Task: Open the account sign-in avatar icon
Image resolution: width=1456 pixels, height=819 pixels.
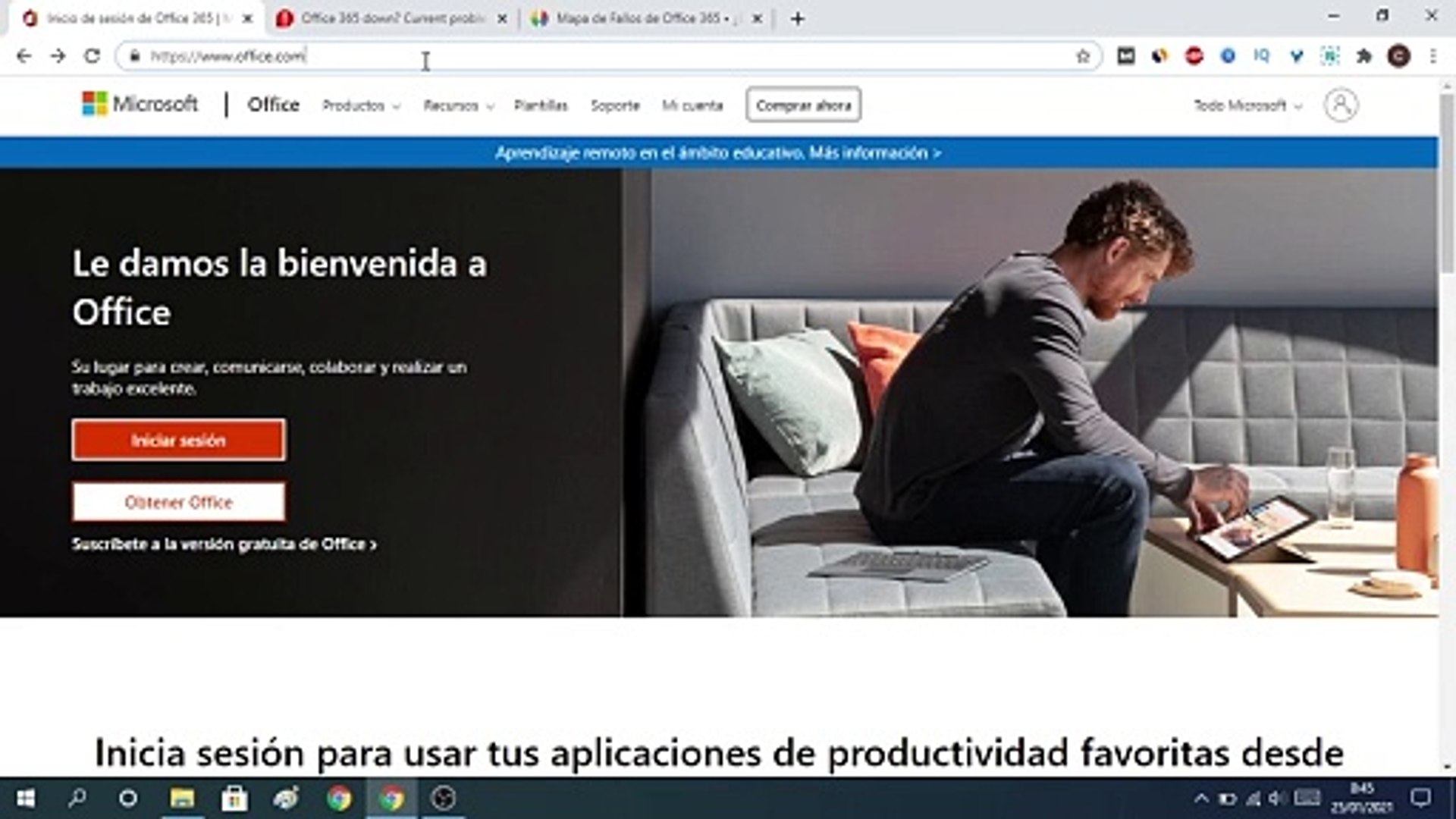Action: point(1341,105)
